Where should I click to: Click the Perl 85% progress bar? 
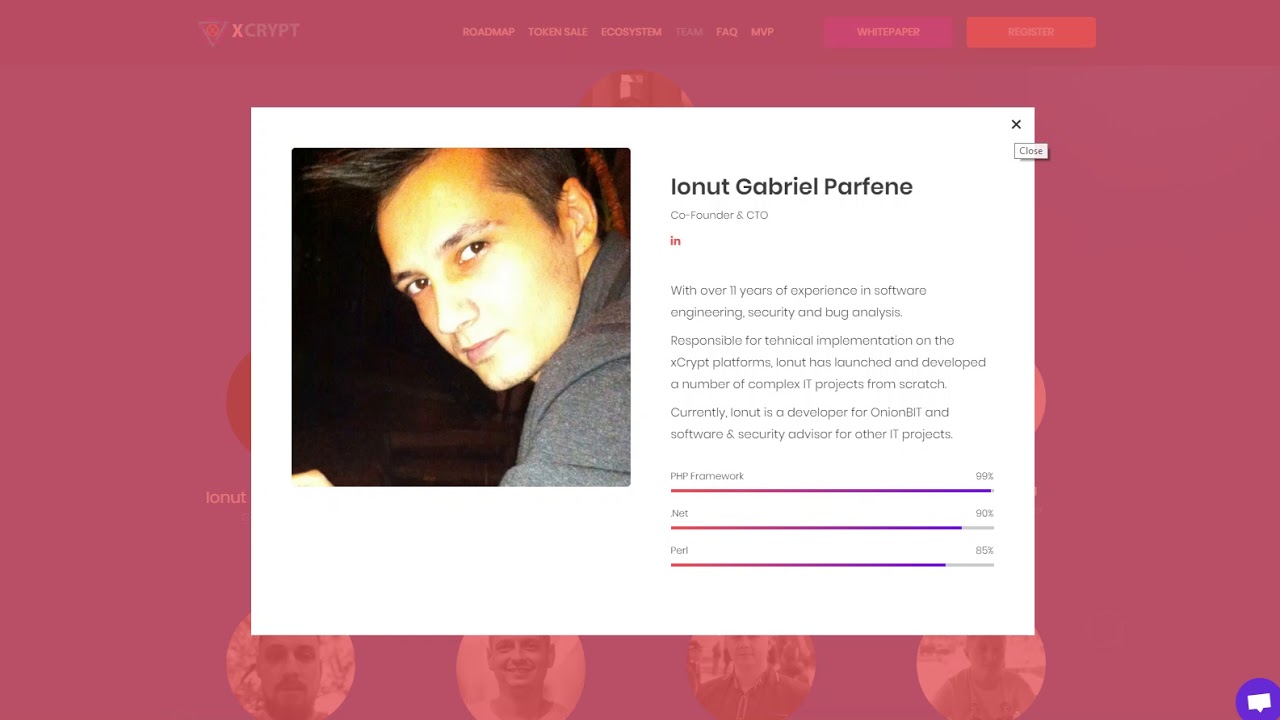click(x=832, y=564)
